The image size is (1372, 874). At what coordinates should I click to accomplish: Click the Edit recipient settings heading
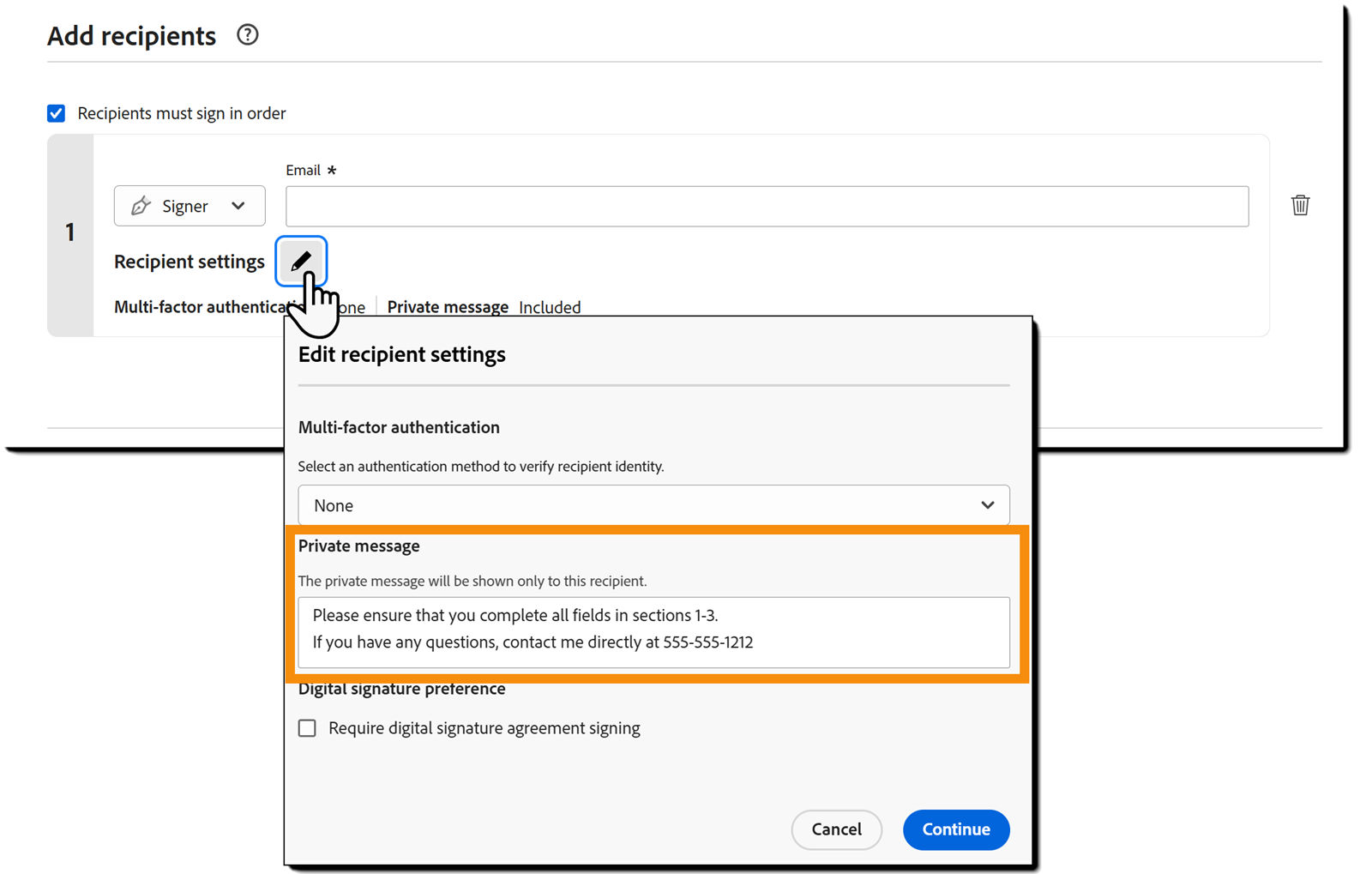click(x=401, y=354)
